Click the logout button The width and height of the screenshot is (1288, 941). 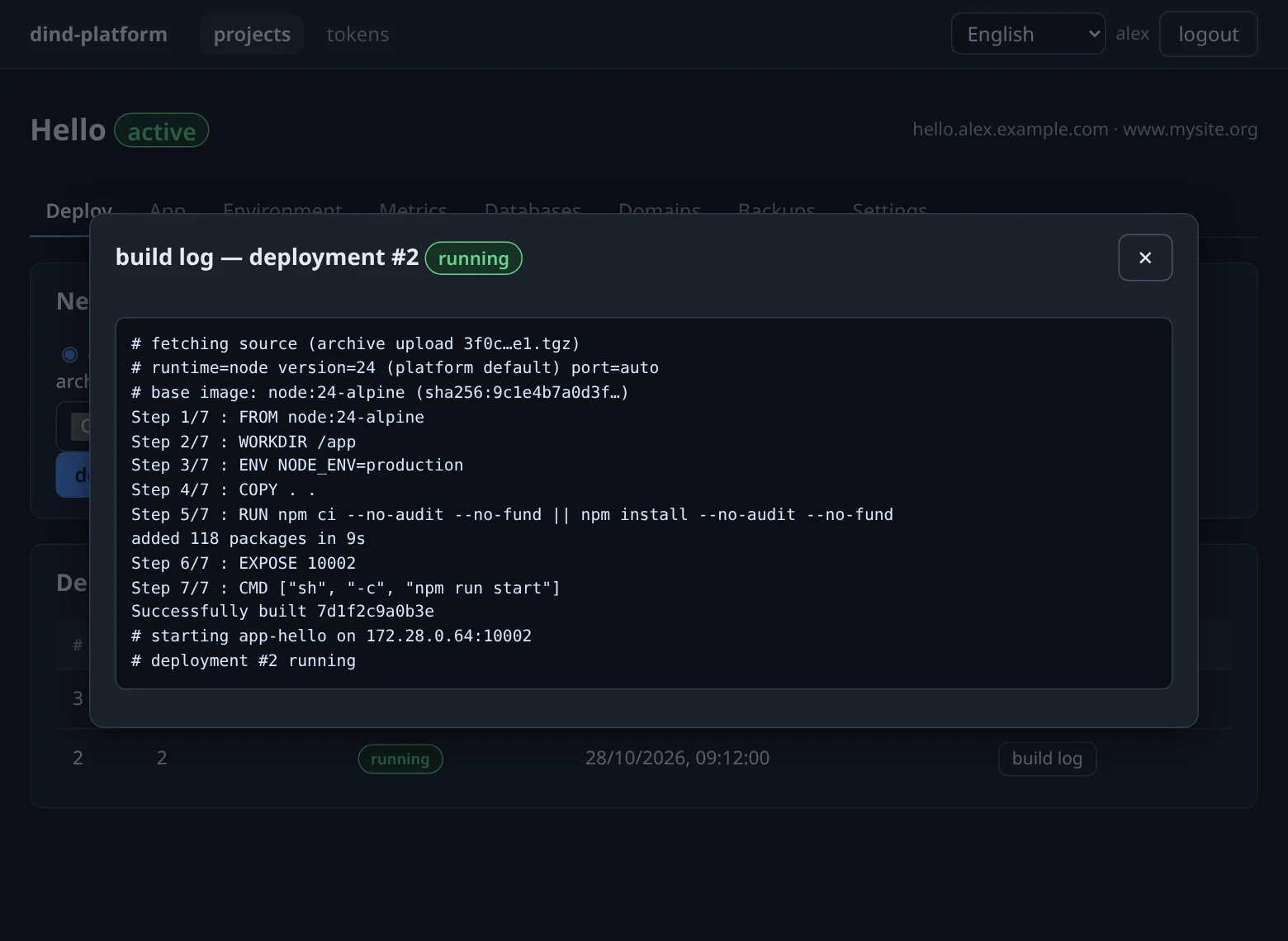tap(1208, 34)
